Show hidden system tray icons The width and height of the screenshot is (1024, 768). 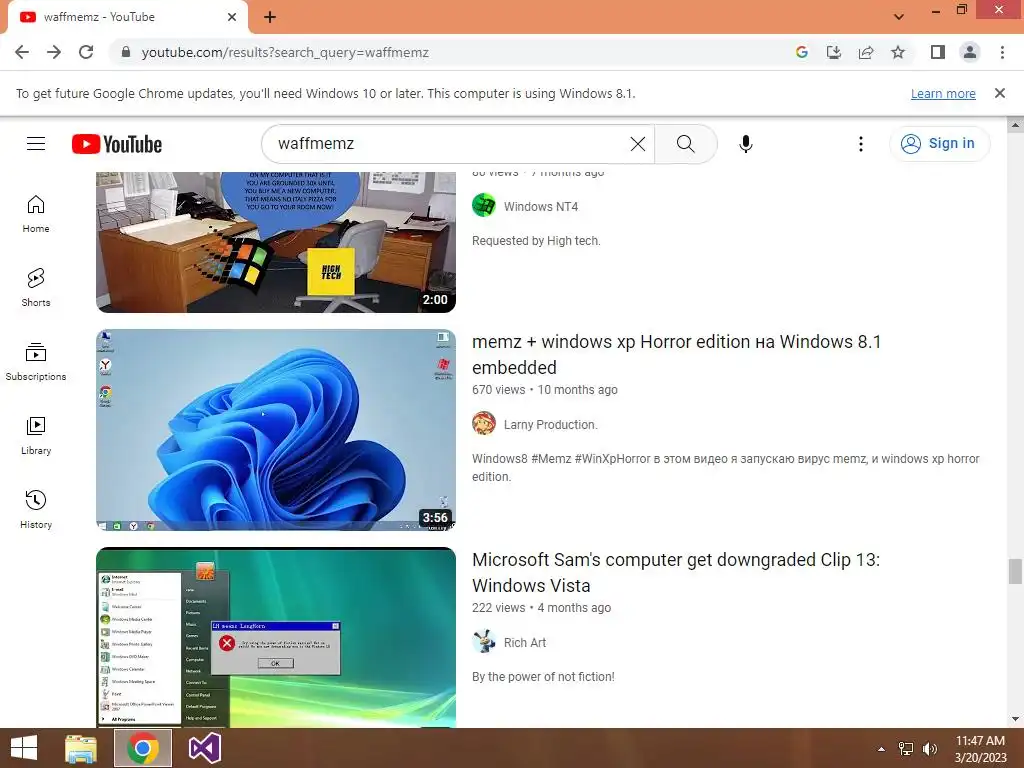pyautogui.click(x=882, y=749)
